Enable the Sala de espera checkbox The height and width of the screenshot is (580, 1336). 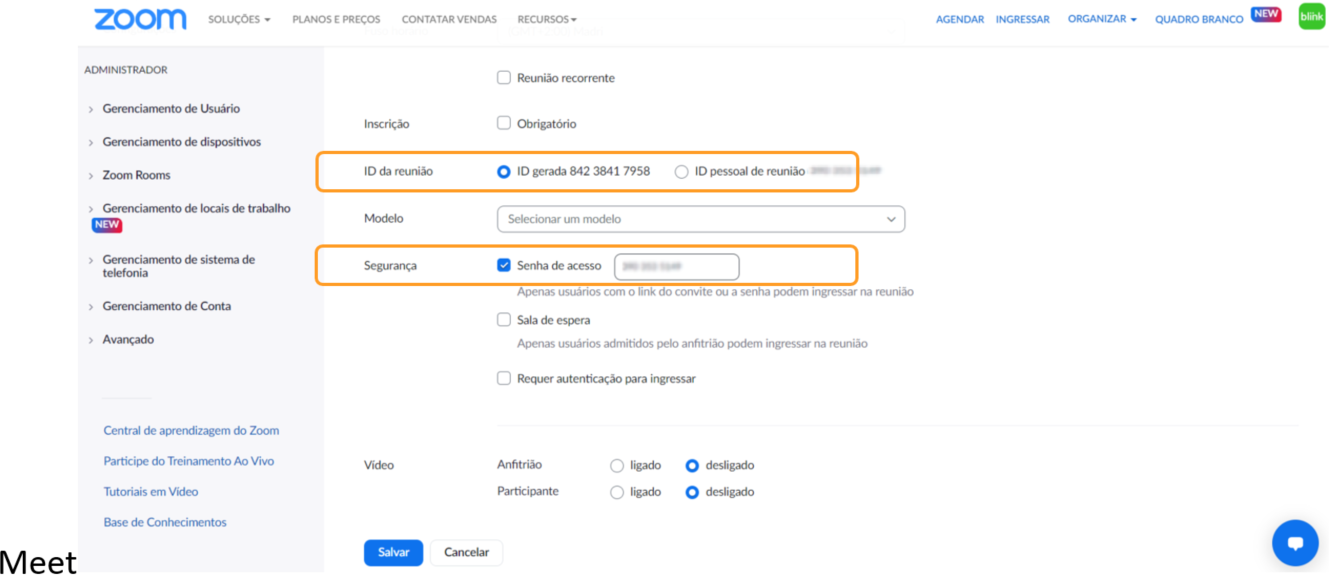coord(504,320)
